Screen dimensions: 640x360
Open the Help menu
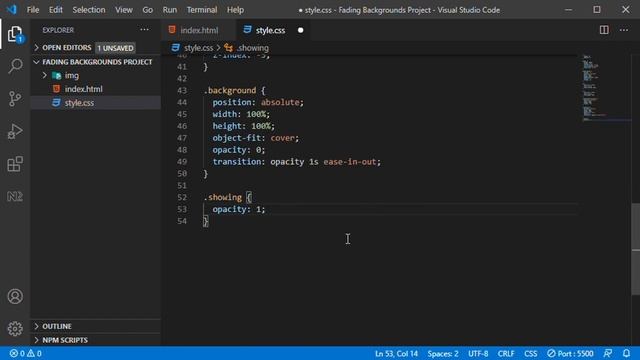pyautogui.click(x=235, y=10)
